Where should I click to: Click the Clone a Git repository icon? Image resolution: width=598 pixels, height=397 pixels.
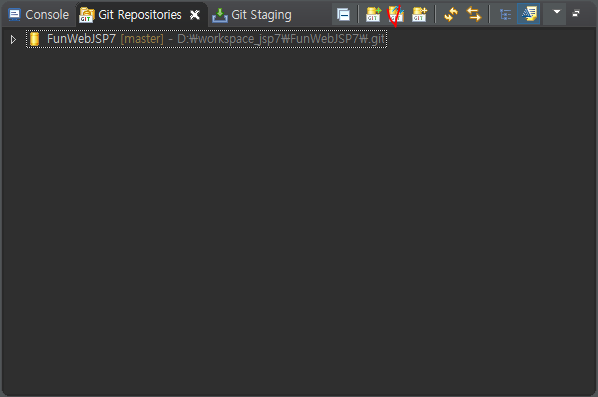396,15
